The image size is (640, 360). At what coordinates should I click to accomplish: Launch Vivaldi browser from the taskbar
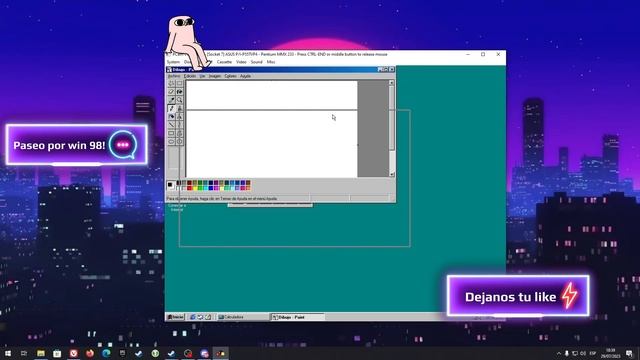73,353
